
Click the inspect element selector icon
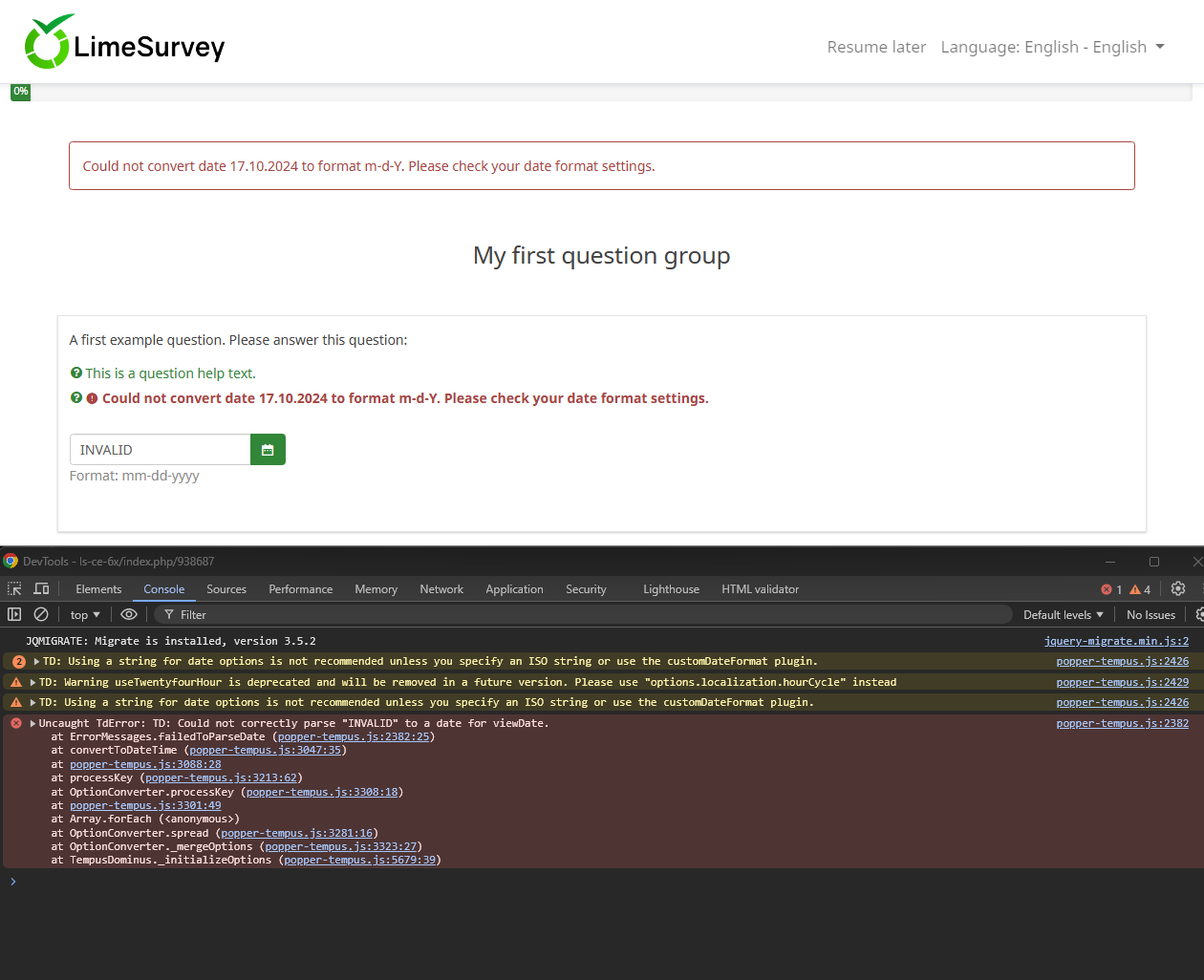tap(14, 589)
